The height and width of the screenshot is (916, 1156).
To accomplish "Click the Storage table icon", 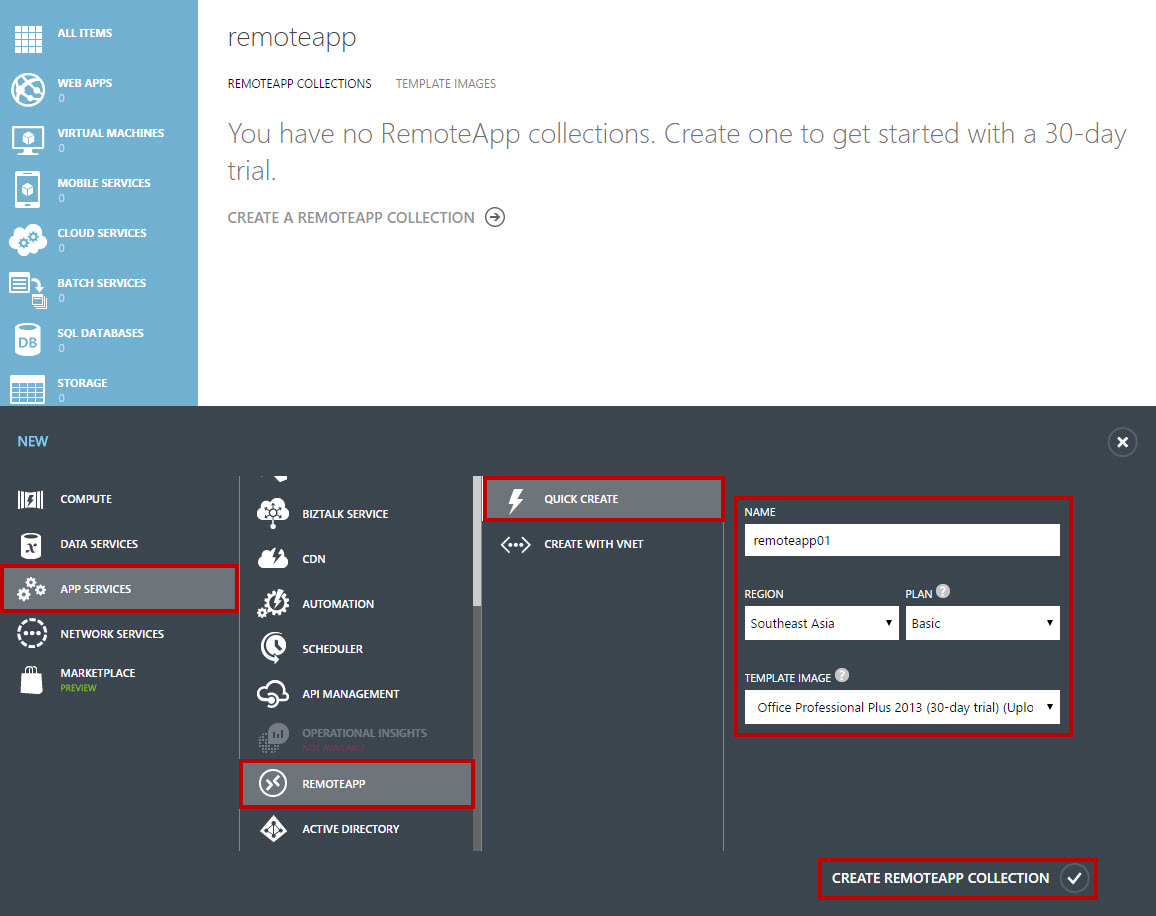I will pyautogui.click(x=28, y=389).
